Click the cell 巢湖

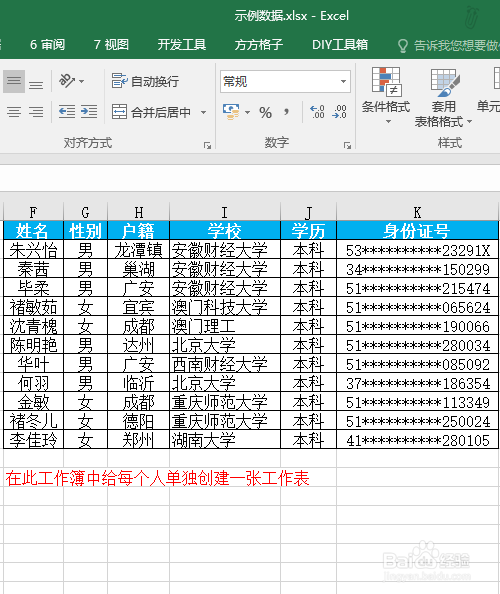[x=139, y=269]
